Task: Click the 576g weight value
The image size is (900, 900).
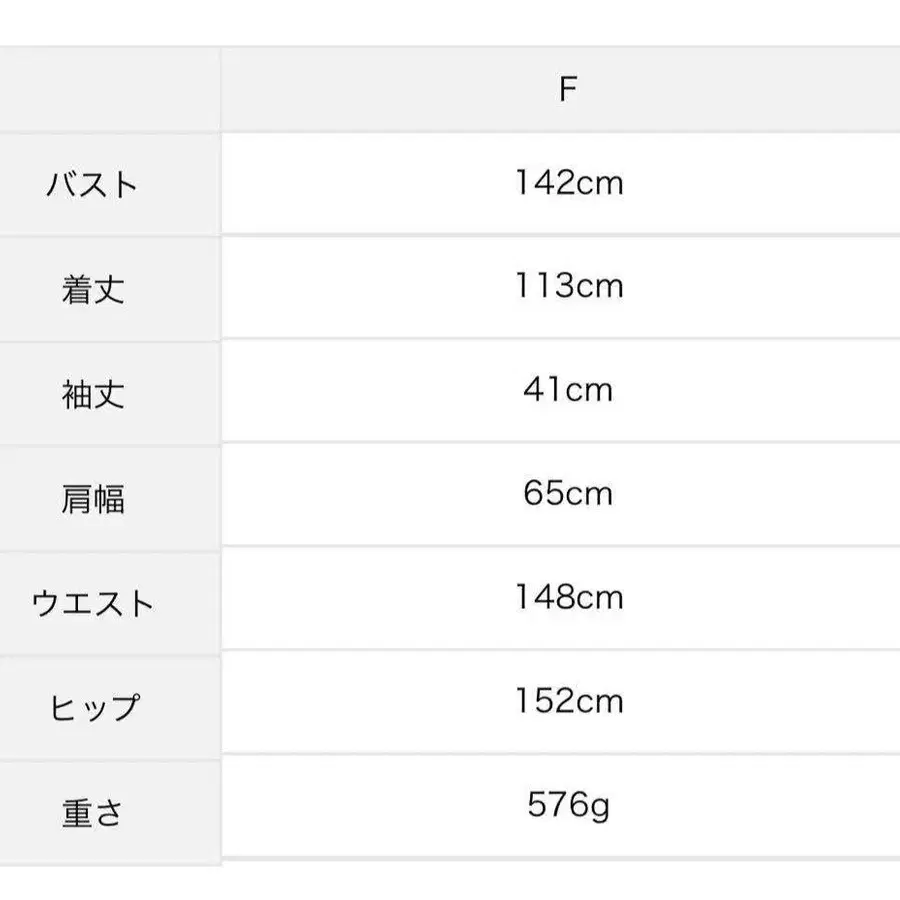Action: 568,806
